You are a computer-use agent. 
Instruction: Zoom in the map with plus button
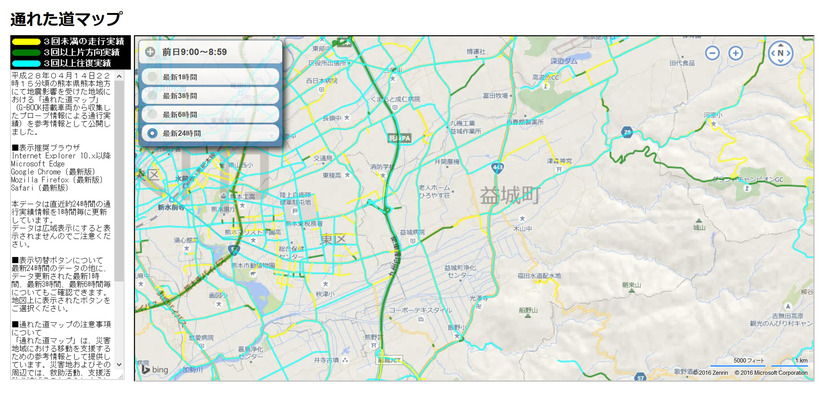click(x=735, y=53)
